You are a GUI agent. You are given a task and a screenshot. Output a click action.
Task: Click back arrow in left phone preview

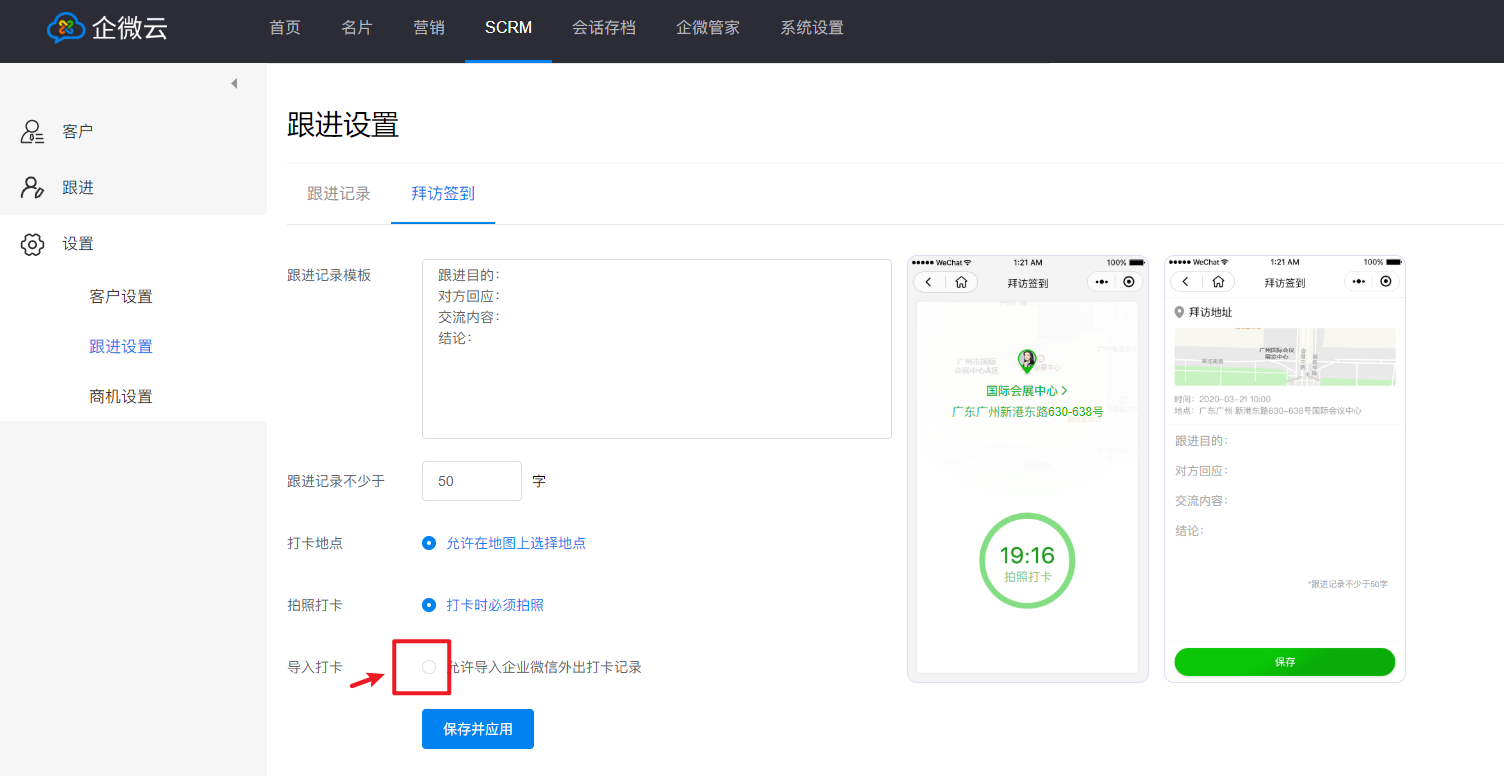pyautogui.click(x=929, y=282)
